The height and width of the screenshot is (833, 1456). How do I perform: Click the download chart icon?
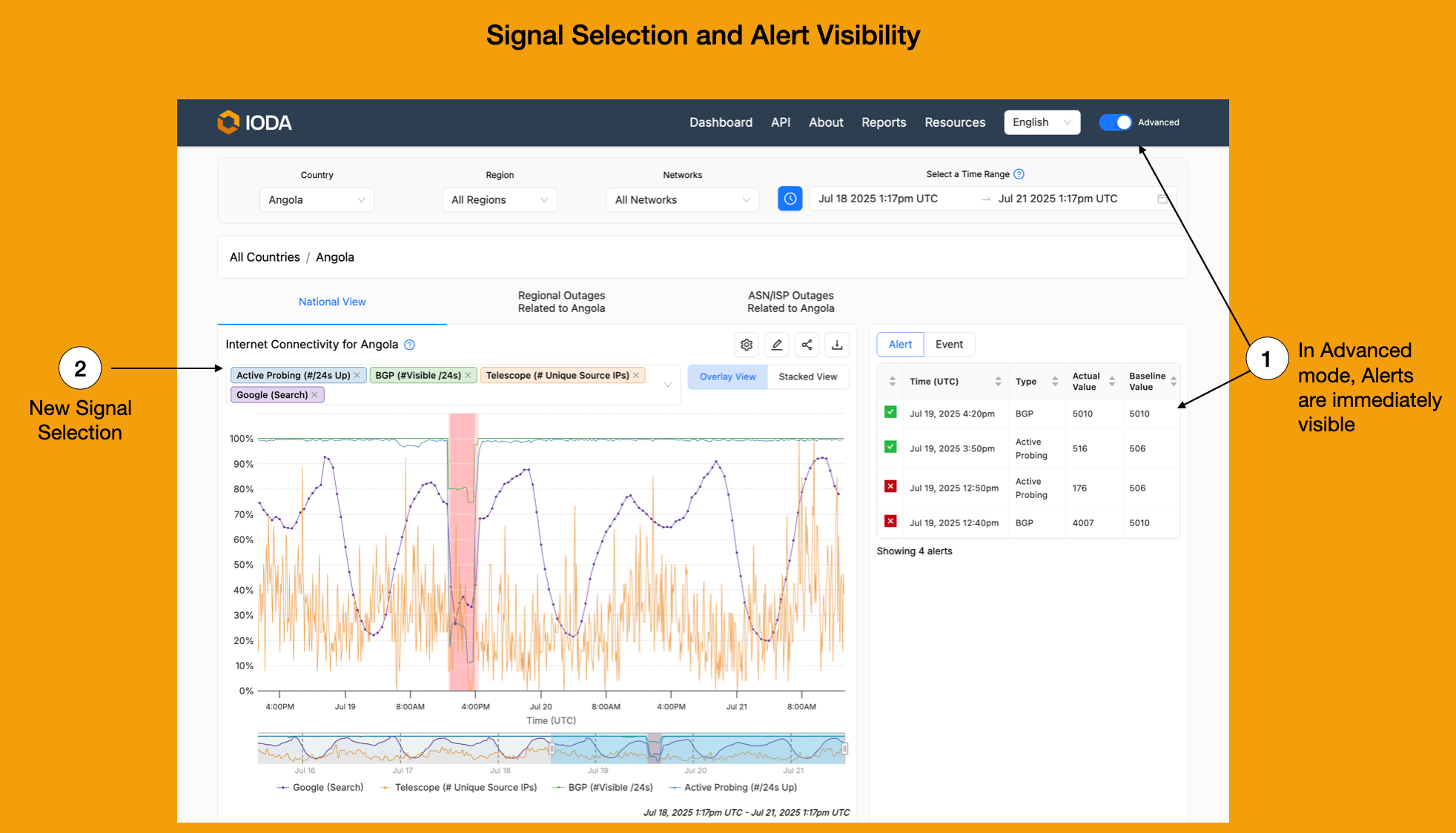pyautogui.click(x=837, y=345)
